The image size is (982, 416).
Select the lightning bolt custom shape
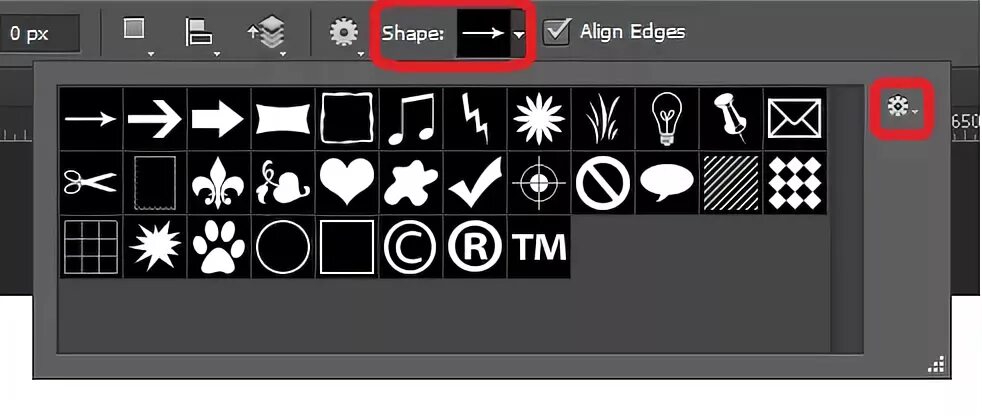click(475, 118)
